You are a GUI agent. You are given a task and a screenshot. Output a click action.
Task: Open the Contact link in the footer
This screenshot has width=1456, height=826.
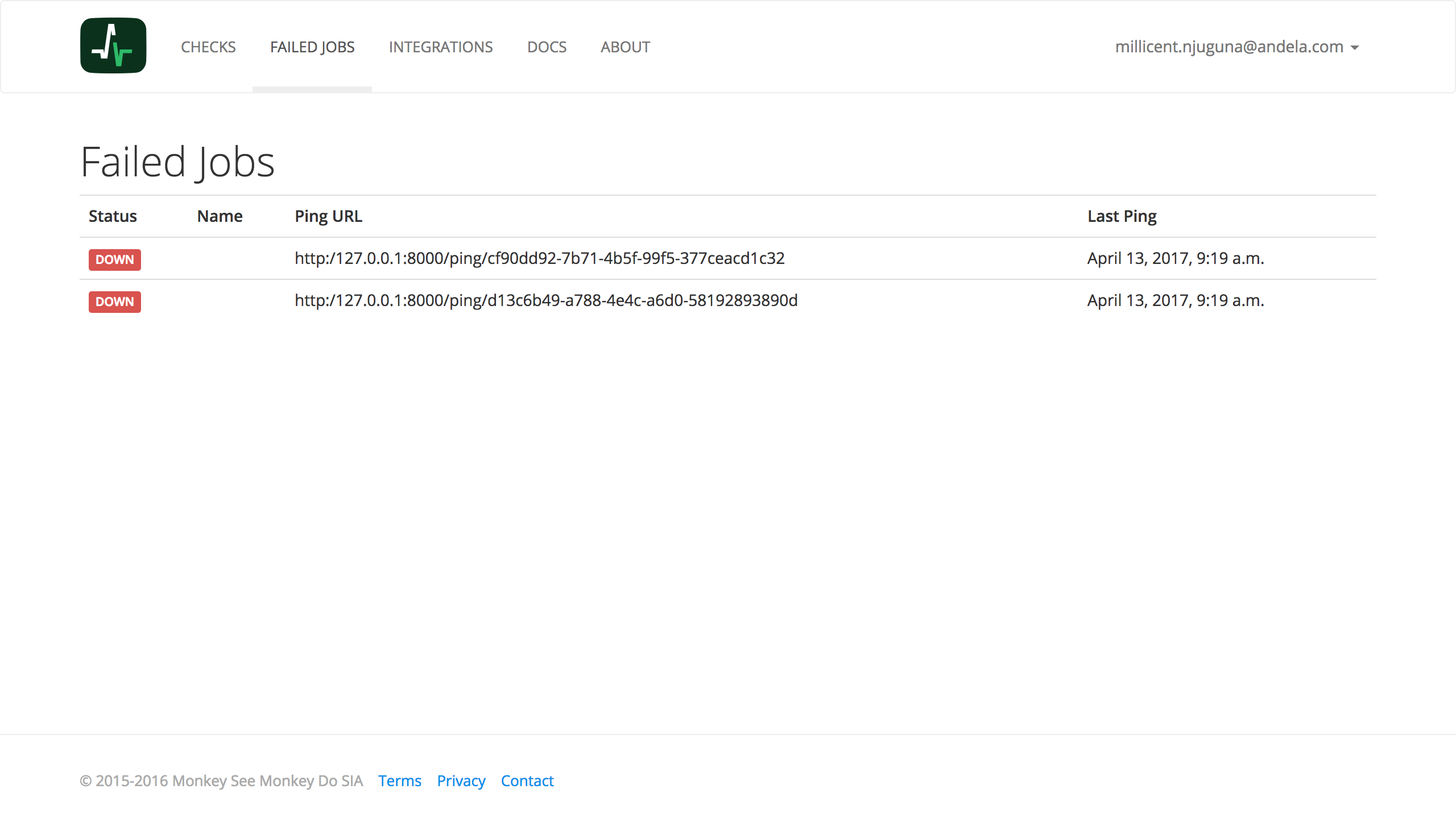click(x=527, y=780)
